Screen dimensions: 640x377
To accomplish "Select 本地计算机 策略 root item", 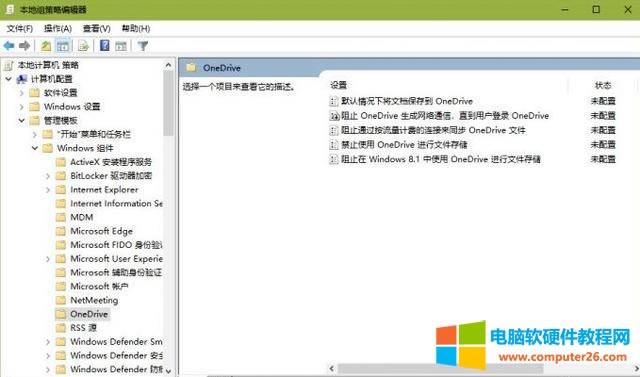I will point(48,65).
